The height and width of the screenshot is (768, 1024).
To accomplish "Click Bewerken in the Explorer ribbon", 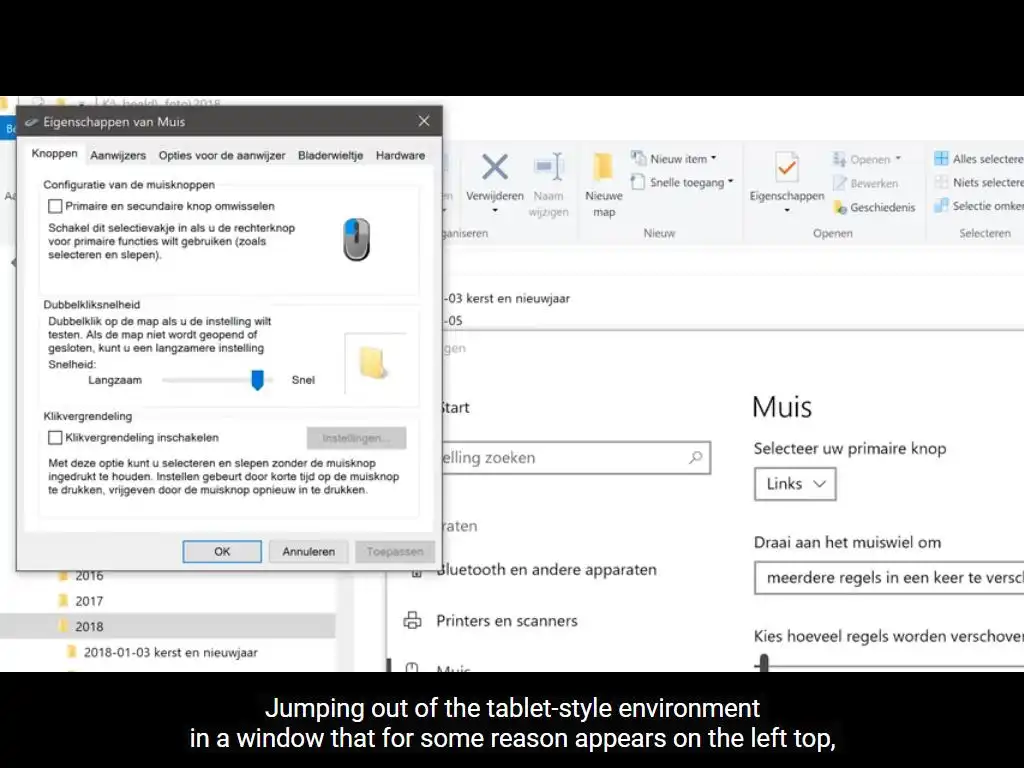I will [x=865, y=184].
